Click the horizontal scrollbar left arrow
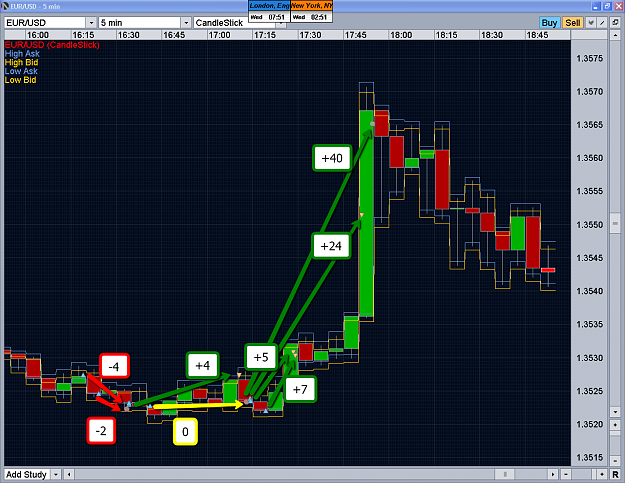625x483 pixels. coord(69,474)
